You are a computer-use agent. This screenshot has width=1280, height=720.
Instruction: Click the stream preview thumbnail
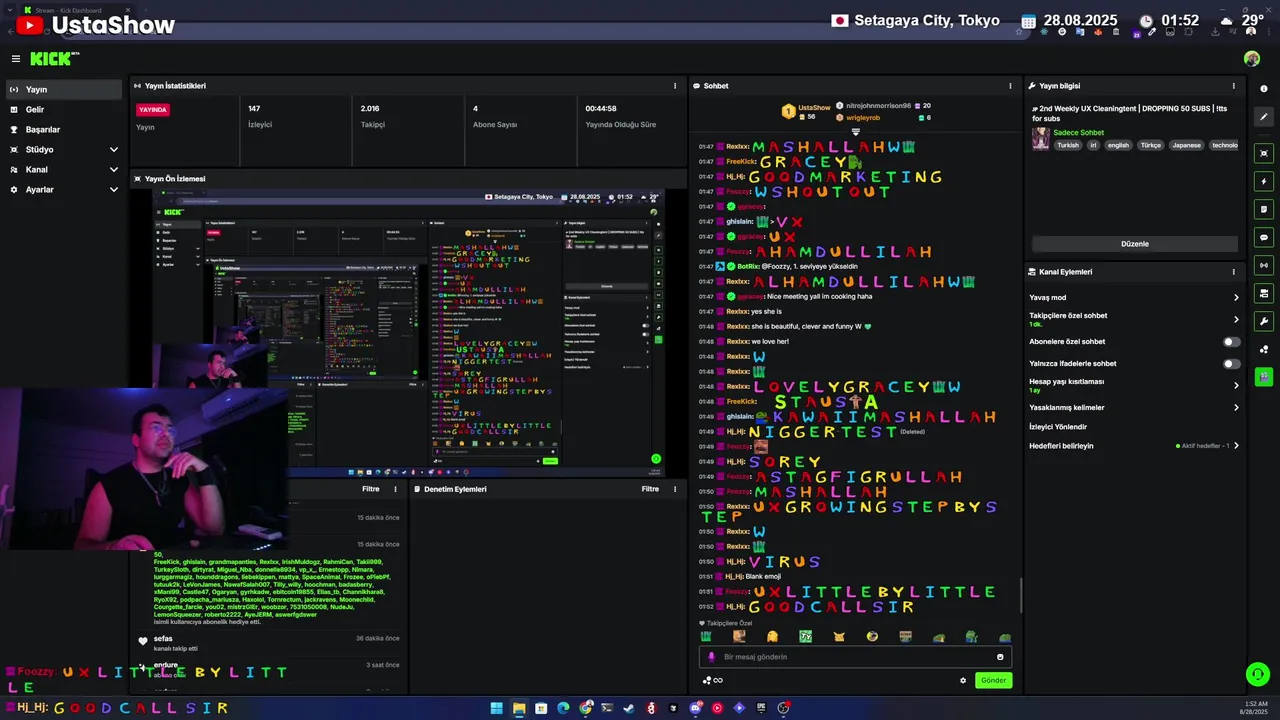[408, 333]
